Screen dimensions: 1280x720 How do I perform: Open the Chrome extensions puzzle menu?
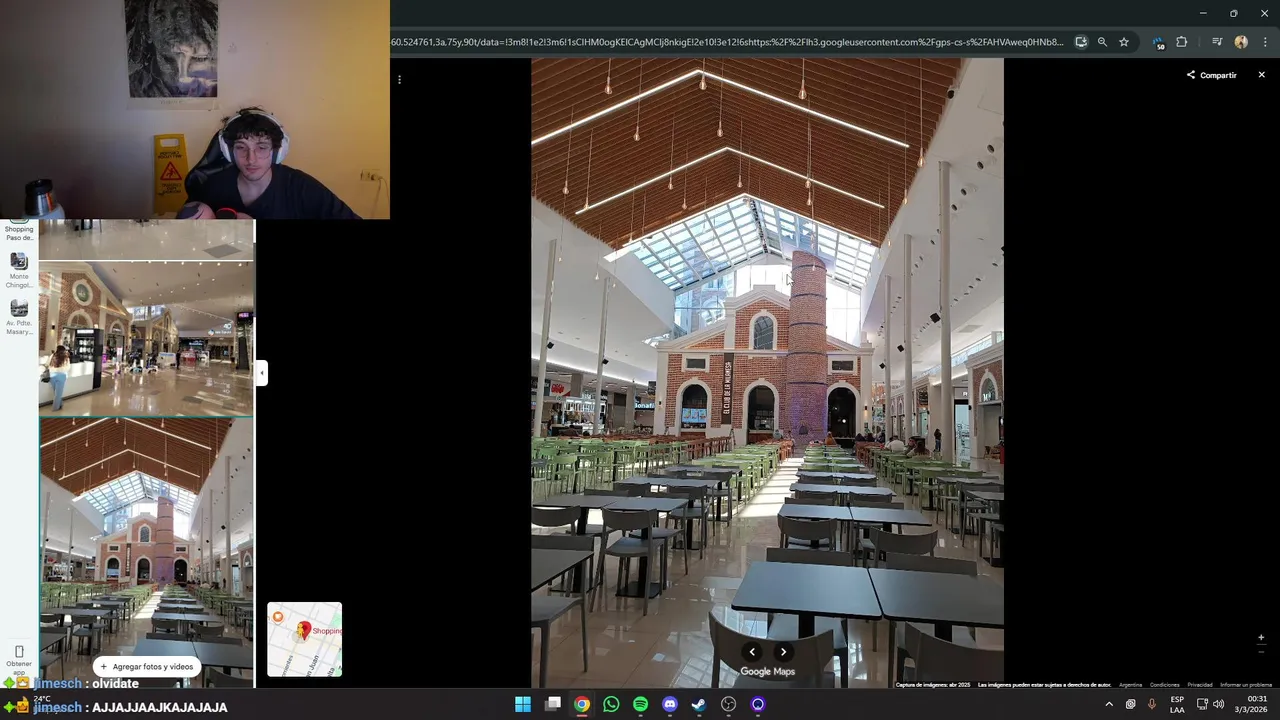click(x=1182, y=42)
